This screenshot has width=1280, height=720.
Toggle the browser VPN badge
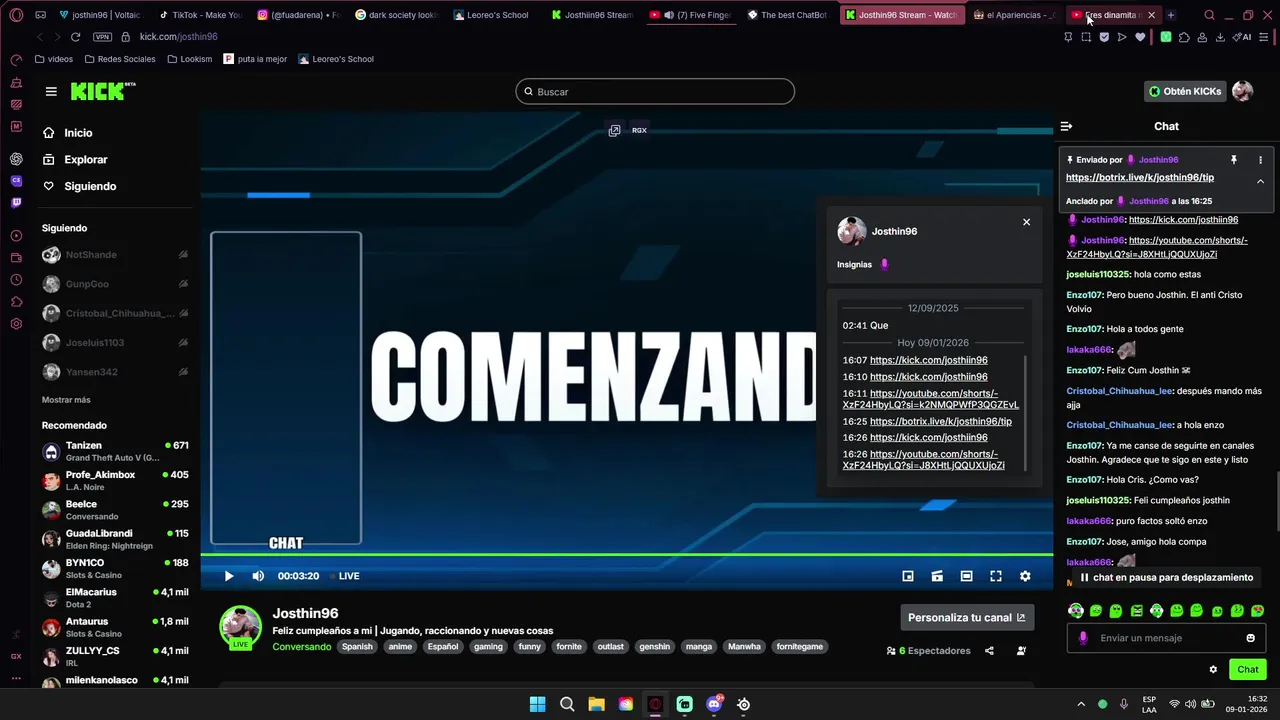(102, 37)
